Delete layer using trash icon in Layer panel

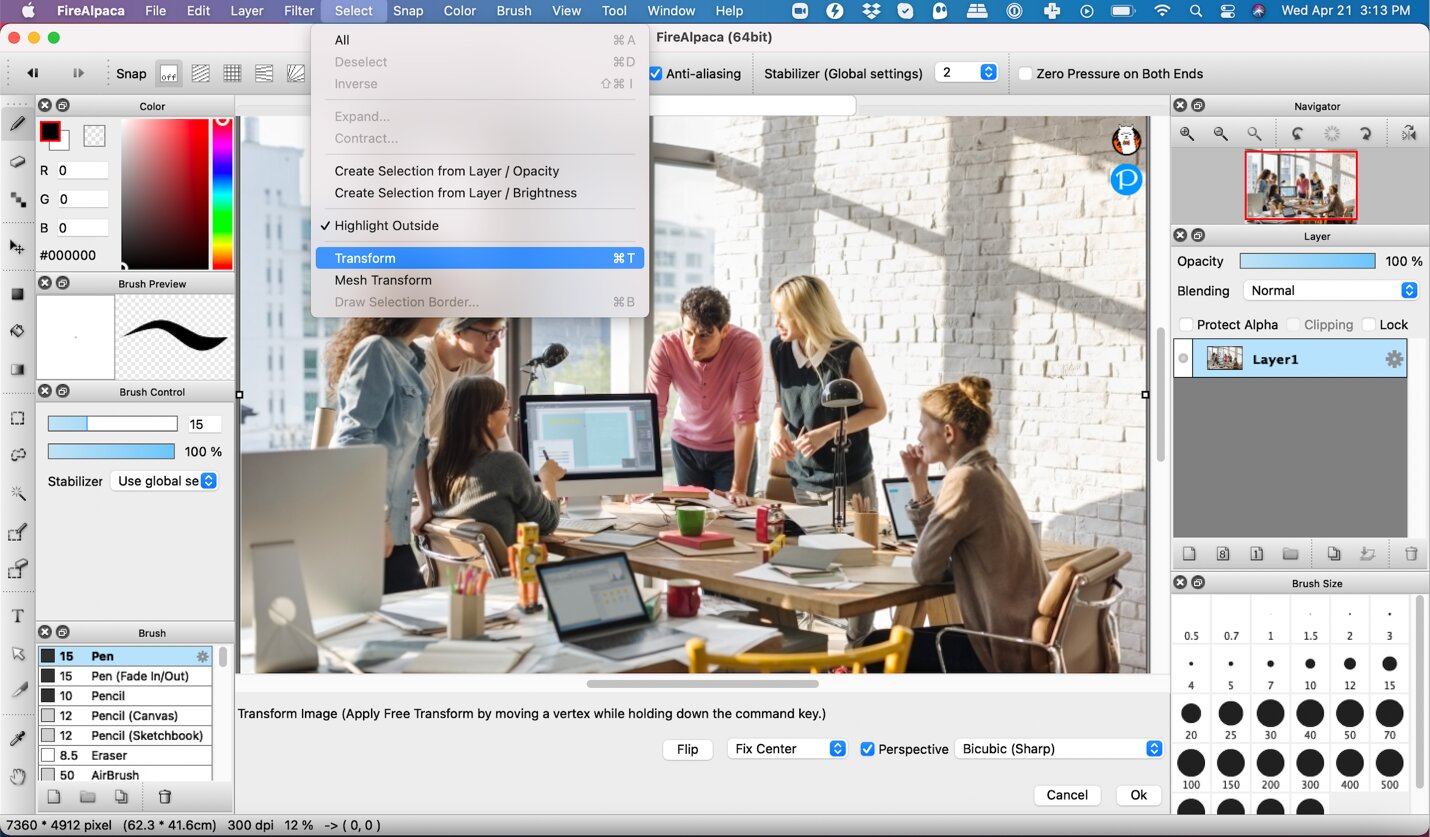(1411, 553)
